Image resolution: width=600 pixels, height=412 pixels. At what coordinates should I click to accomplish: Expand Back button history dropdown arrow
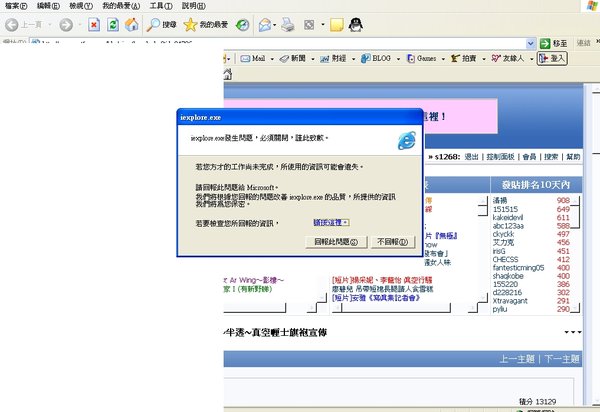pos(50,25)
